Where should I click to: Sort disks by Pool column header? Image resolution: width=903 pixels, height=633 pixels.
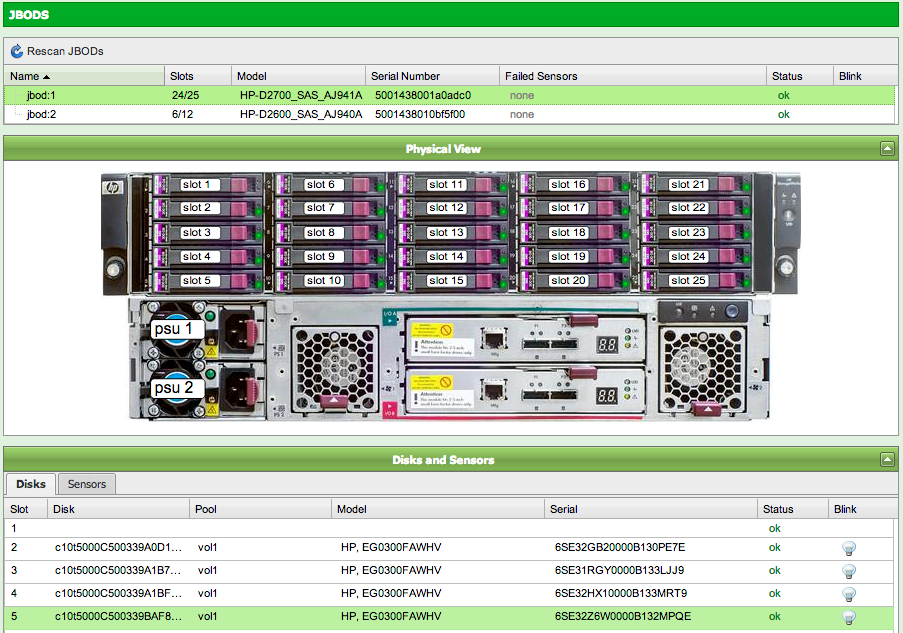click(x=260, y=509)
